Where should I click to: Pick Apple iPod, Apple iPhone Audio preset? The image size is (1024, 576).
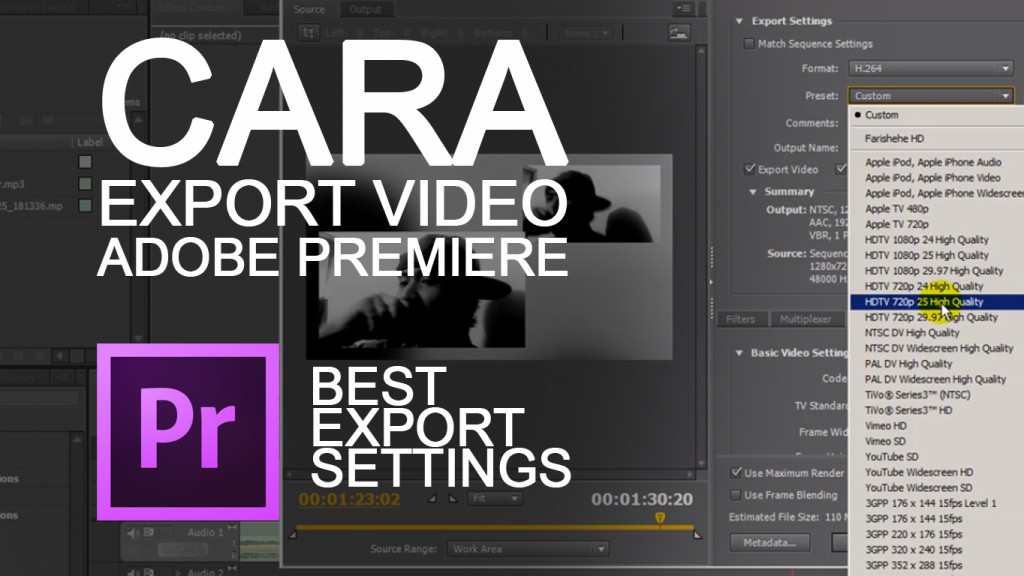coord(937,162)
